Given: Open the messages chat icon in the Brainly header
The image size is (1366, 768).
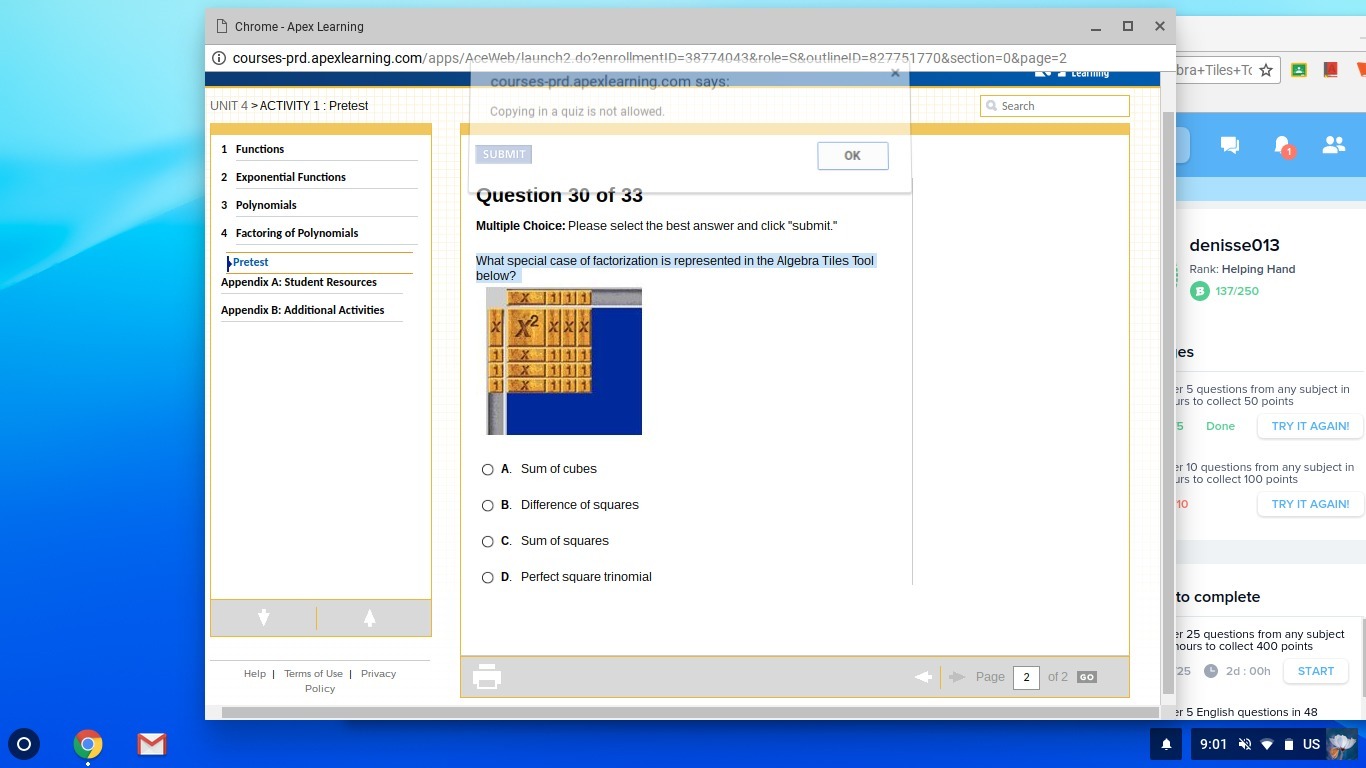Looking at the screenshot, I should coord(1230,146).
